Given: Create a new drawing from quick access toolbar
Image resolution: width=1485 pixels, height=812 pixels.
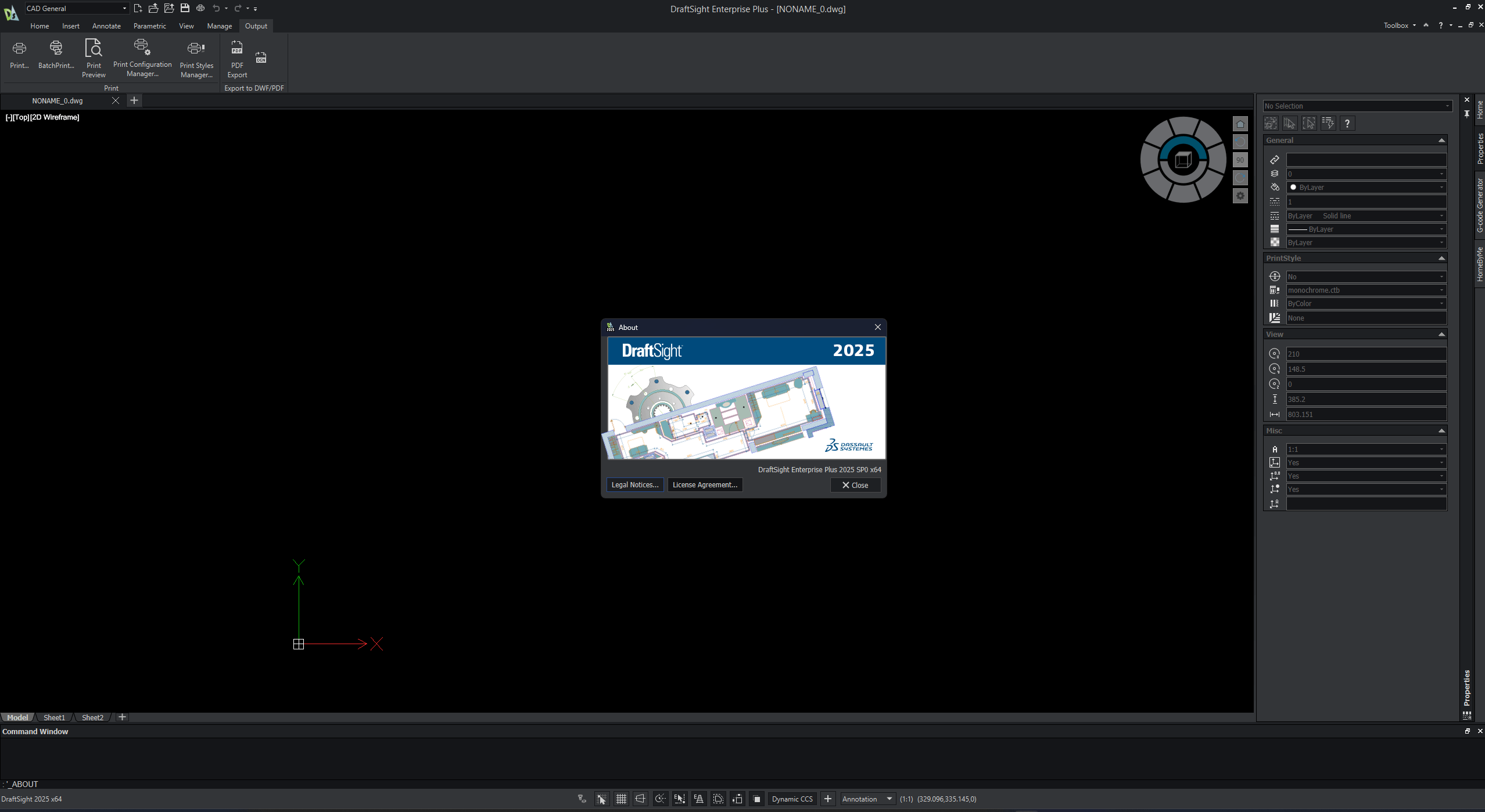Looking at the screenshot, I should point(138,8).
